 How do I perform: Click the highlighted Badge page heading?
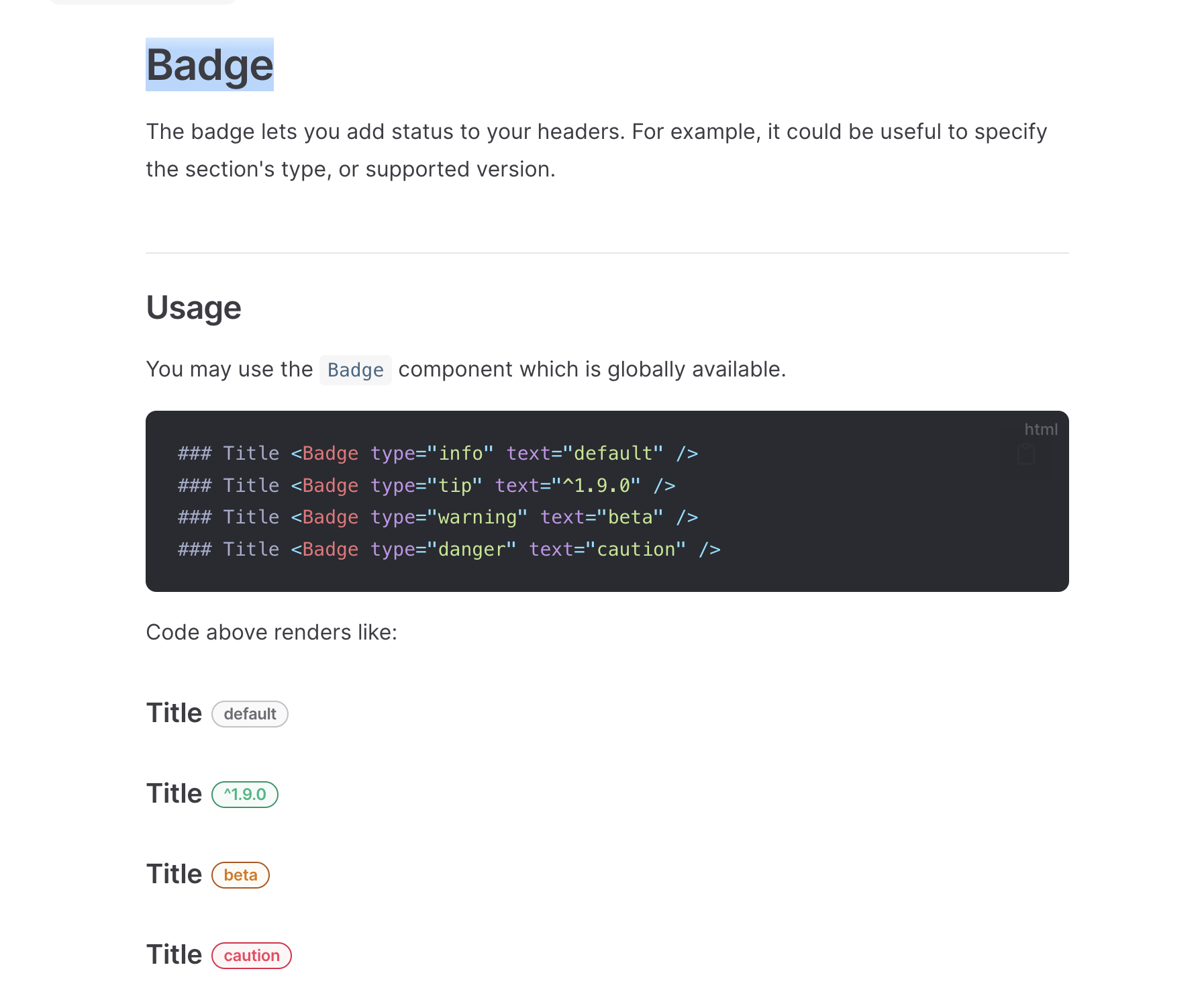tap(209, 65)
